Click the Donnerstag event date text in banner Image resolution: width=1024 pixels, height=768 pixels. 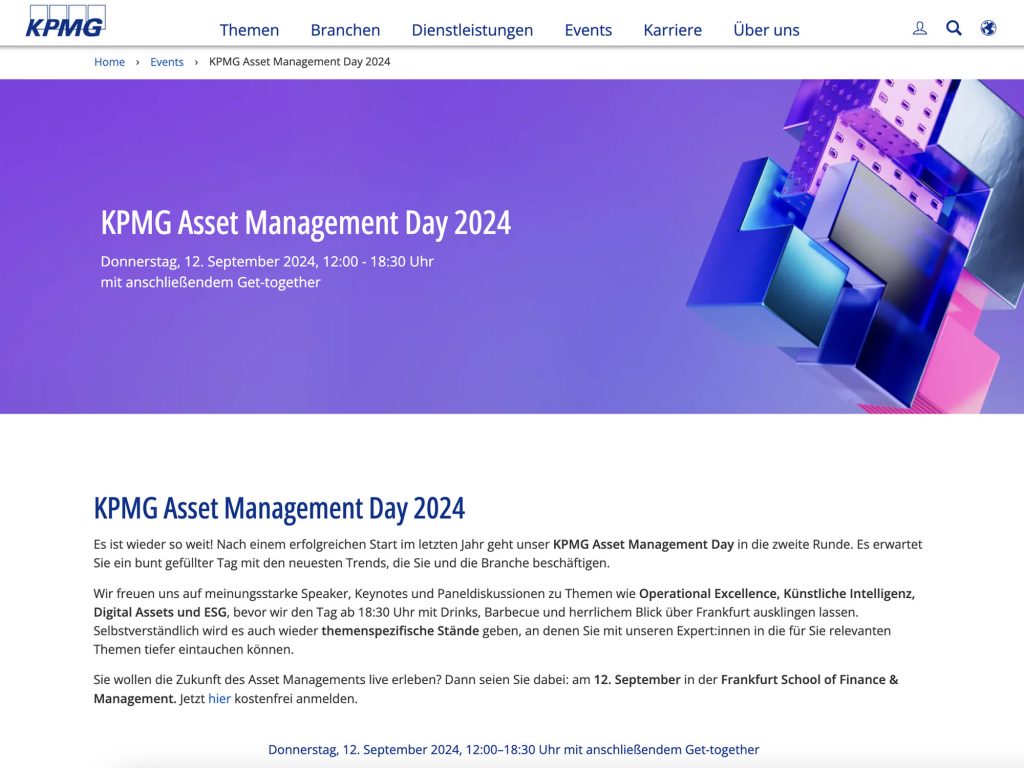[x=266, y=261]
